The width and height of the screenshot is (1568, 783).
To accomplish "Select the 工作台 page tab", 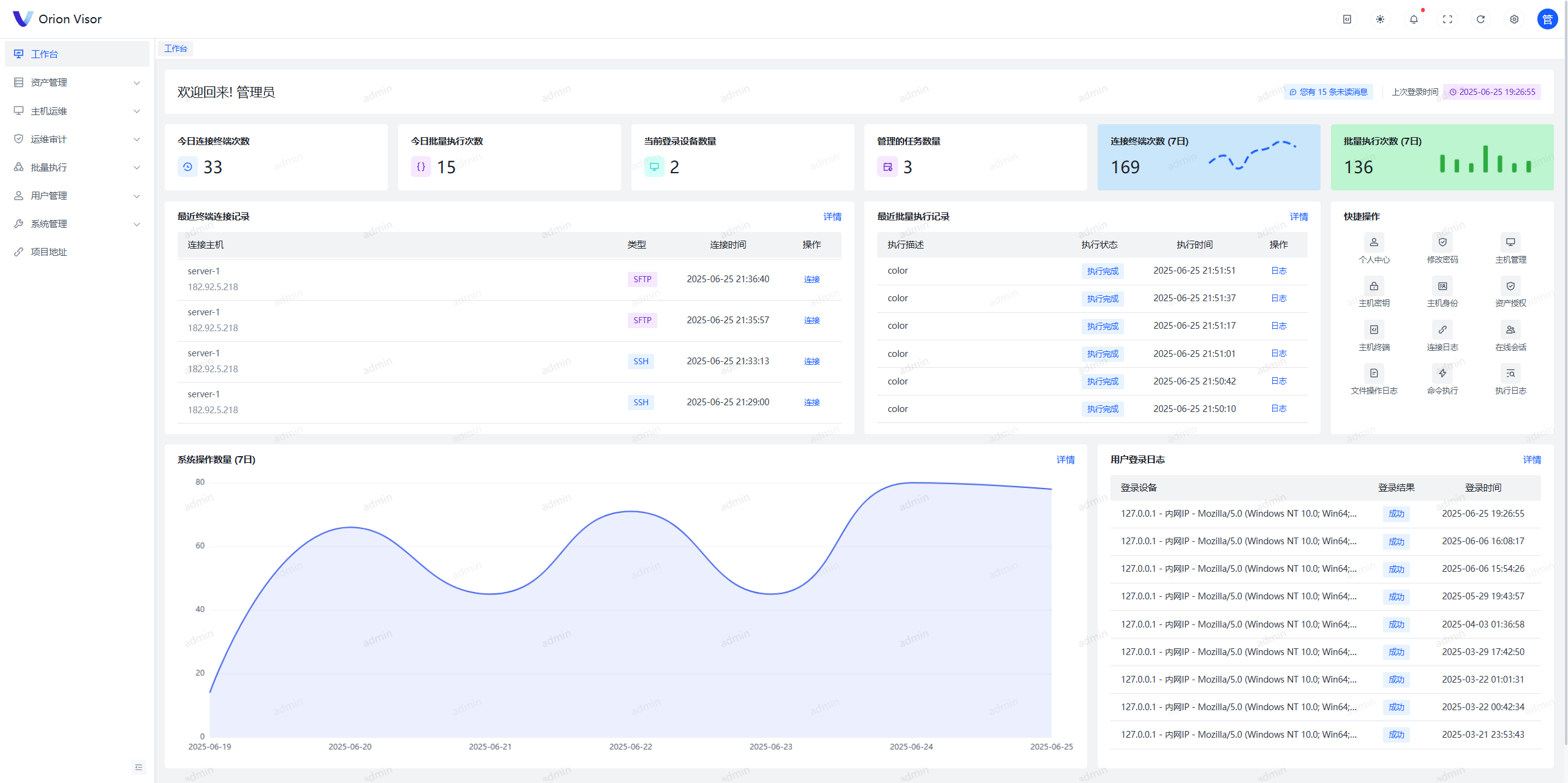I will pyautogui.click(x=176, y=48).
